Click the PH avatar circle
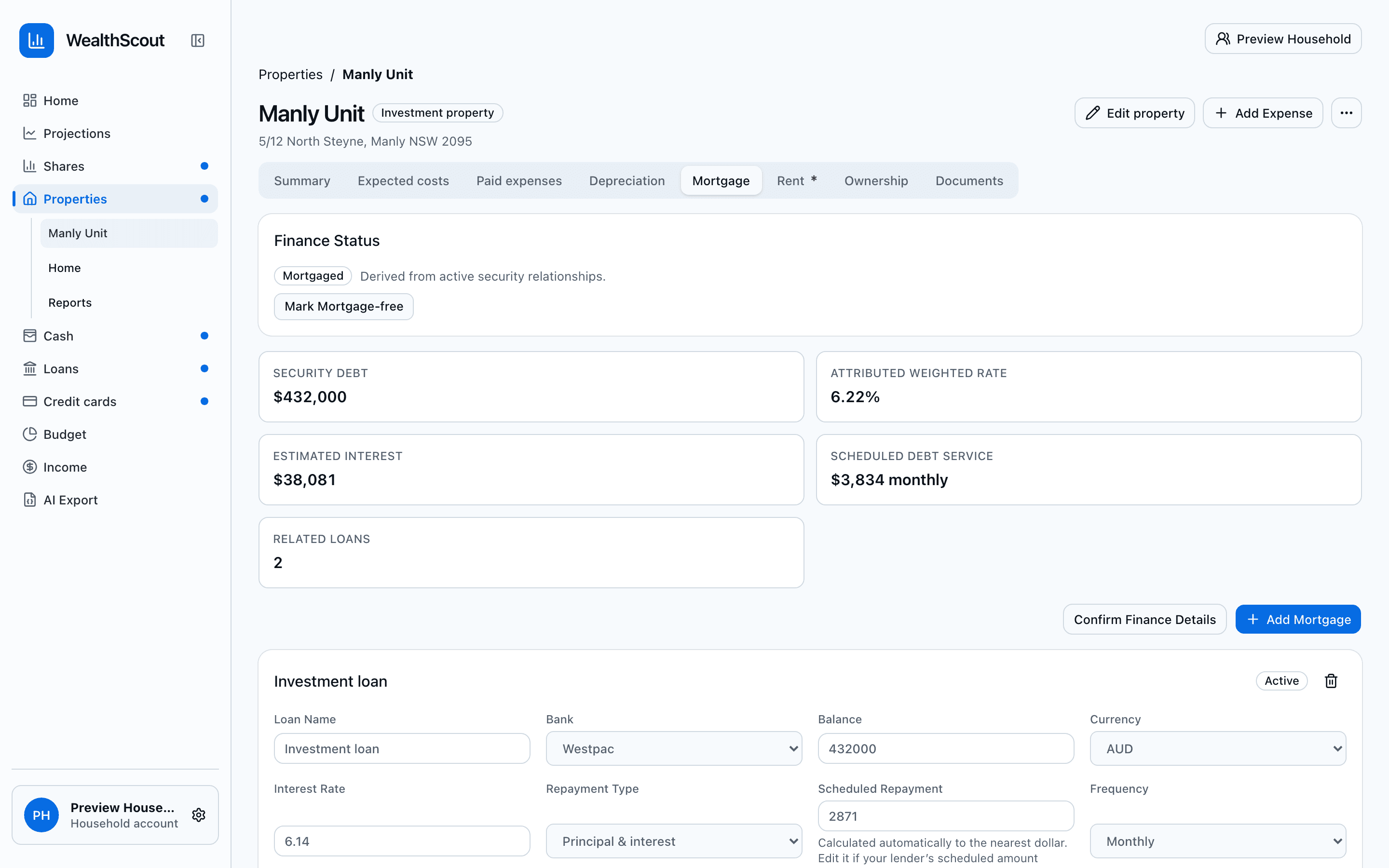 click(41, 815)
